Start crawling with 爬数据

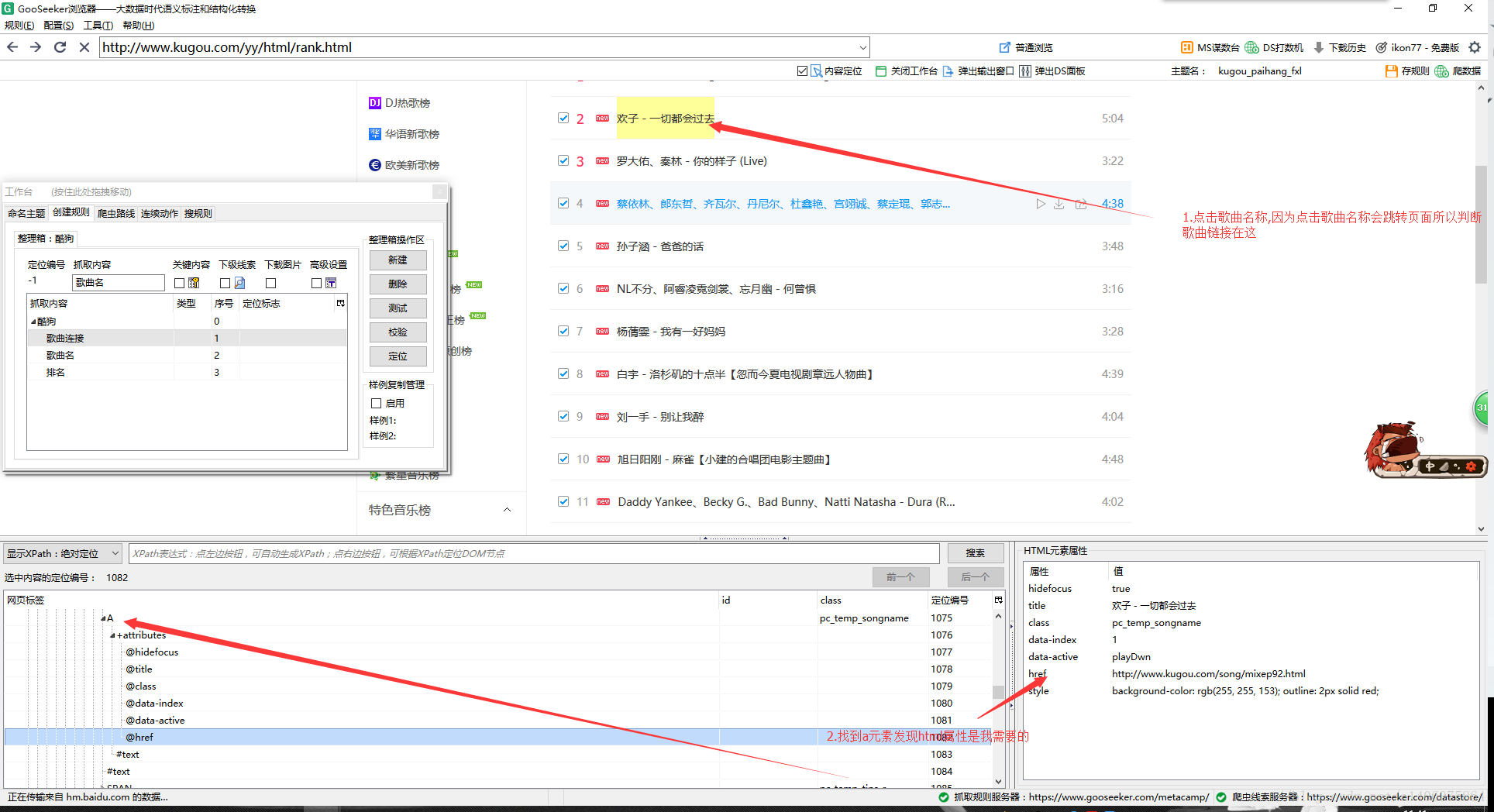pyautogui.click(x=1458, y=71)
